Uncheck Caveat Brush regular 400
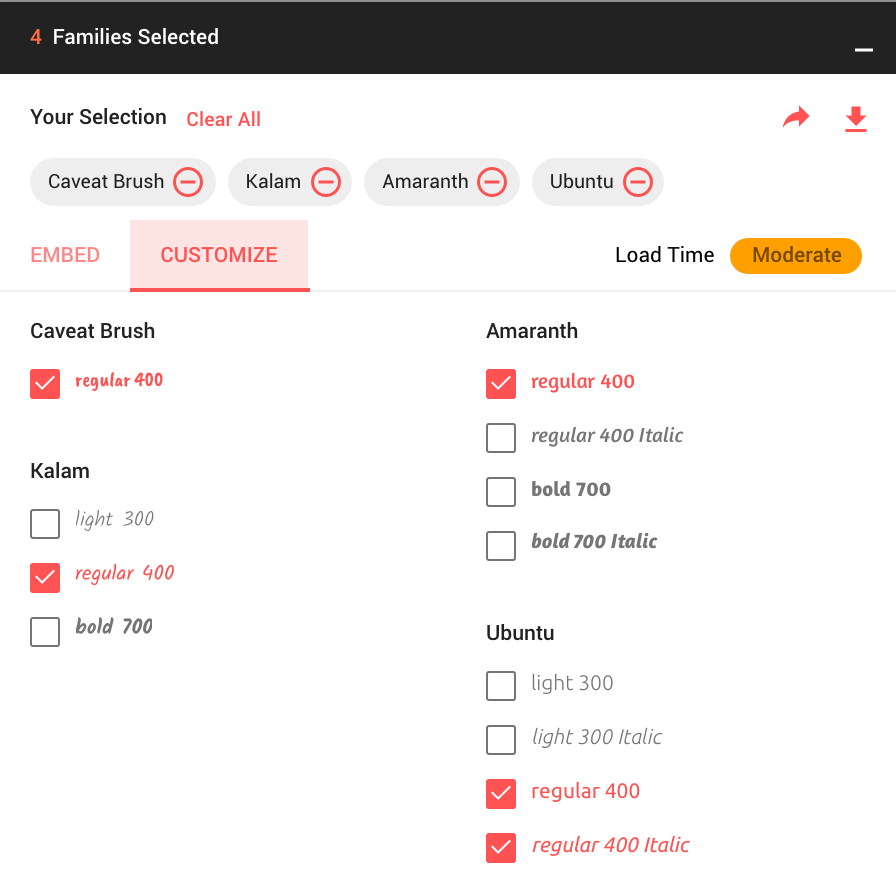Image resolution: width=896 pixels, height=876 pixels. click(x=45, y=383)
